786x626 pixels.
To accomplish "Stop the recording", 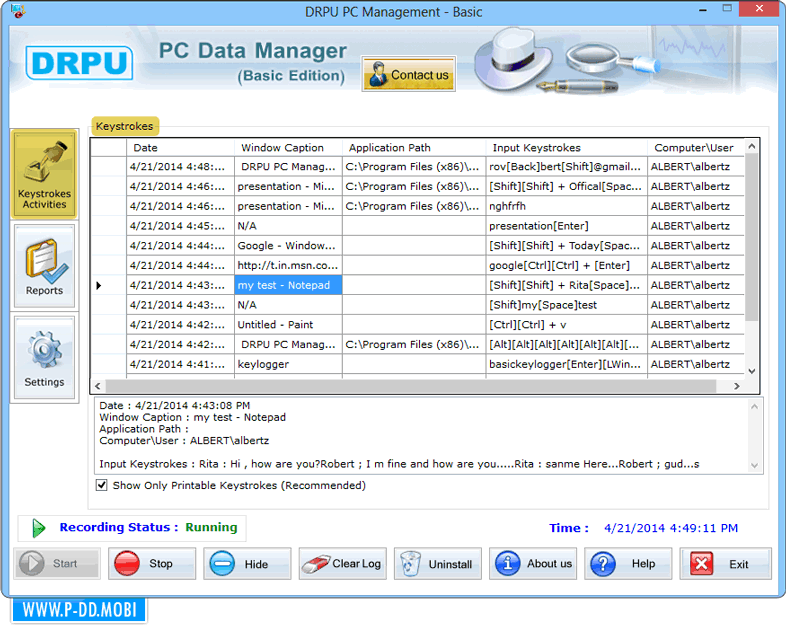I will pyautogui.click(x=152, y=563).
